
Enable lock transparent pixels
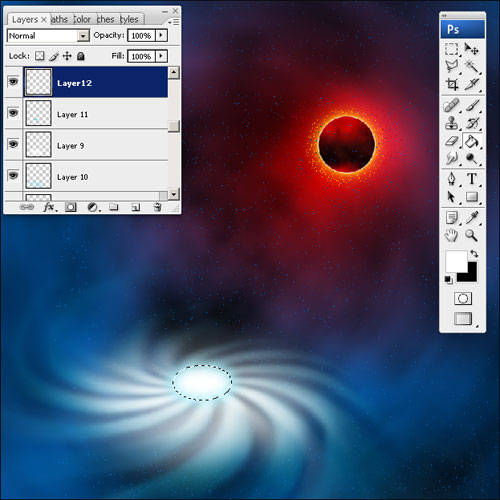coord(40,56)
